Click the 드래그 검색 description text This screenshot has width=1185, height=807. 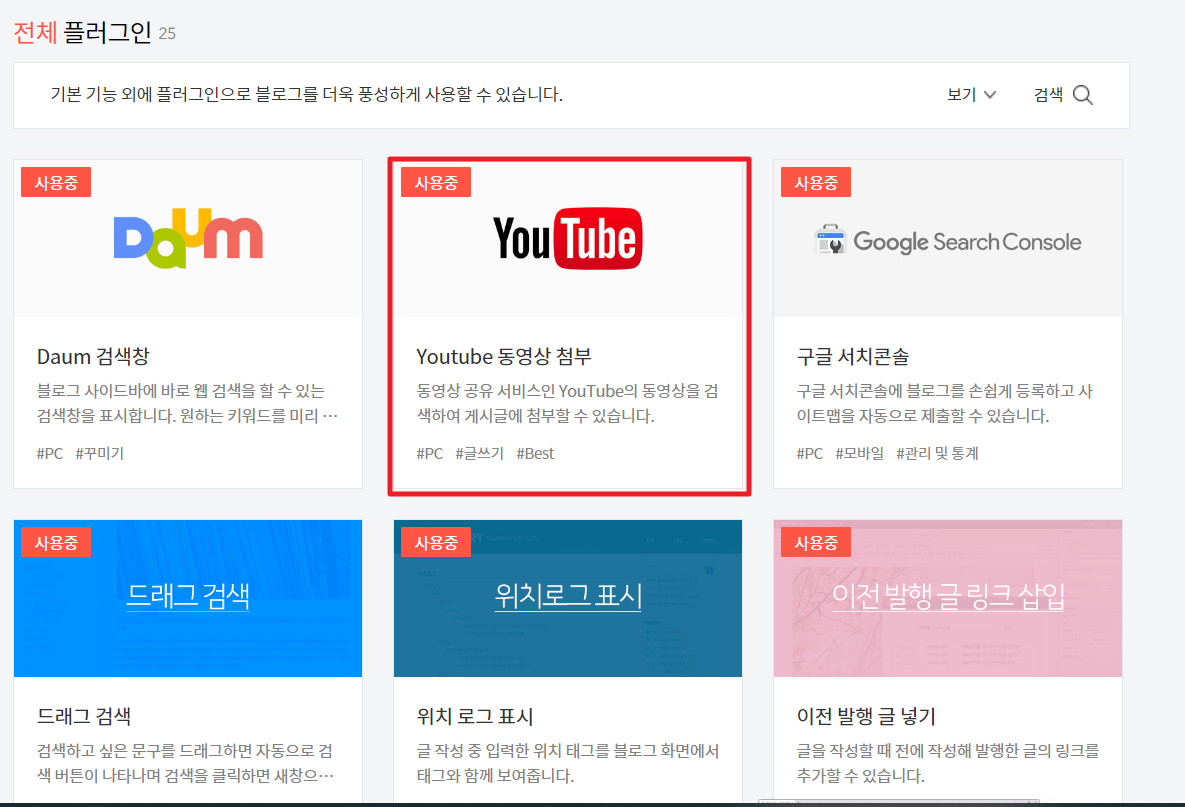coord(187,763)
